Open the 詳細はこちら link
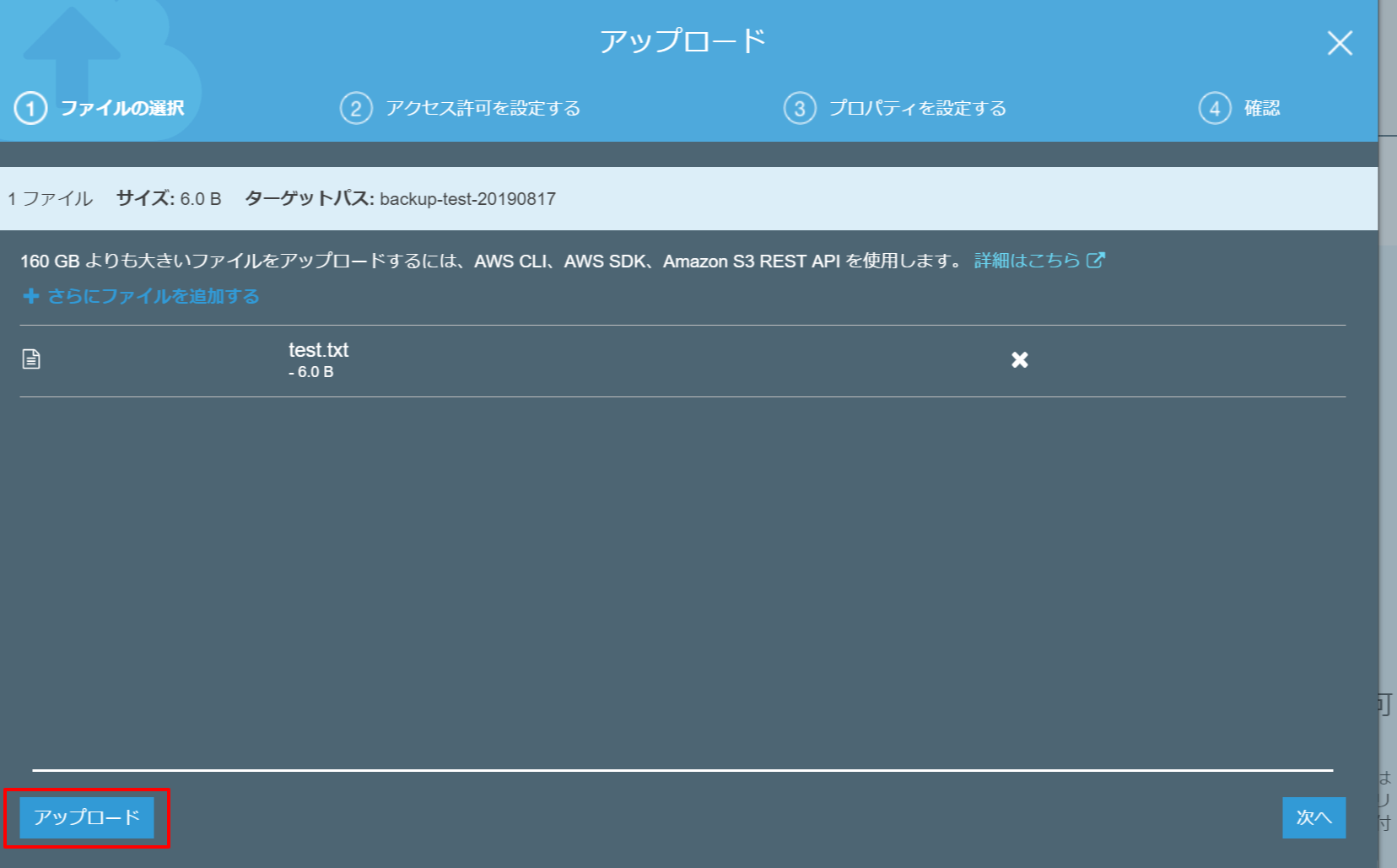 pyautogui.click(x=1027, y=261)
